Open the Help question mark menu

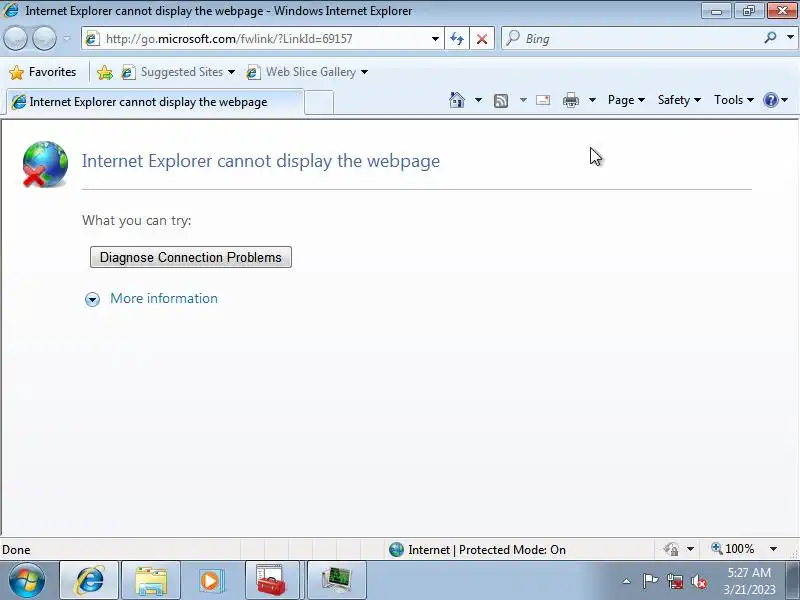click(775, 100)
